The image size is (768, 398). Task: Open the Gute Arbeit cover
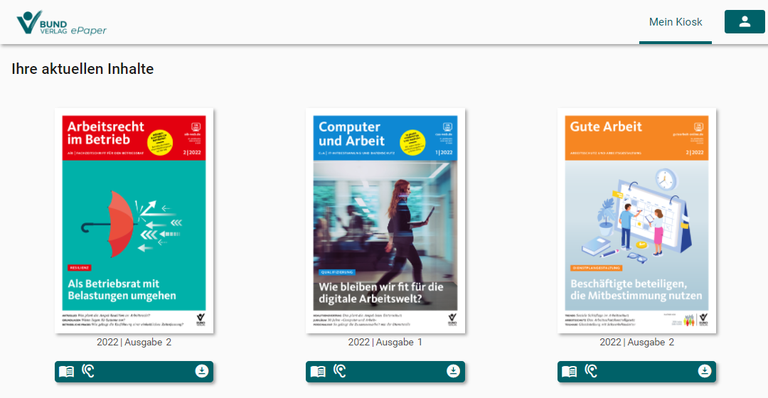[637, 221]
